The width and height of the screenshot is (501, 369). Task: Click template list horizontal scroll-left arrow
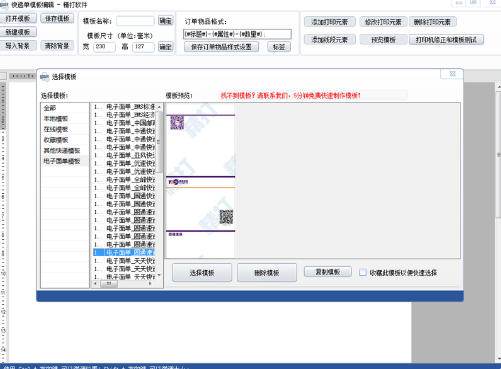pyautogui.click(x=96, y=283)
